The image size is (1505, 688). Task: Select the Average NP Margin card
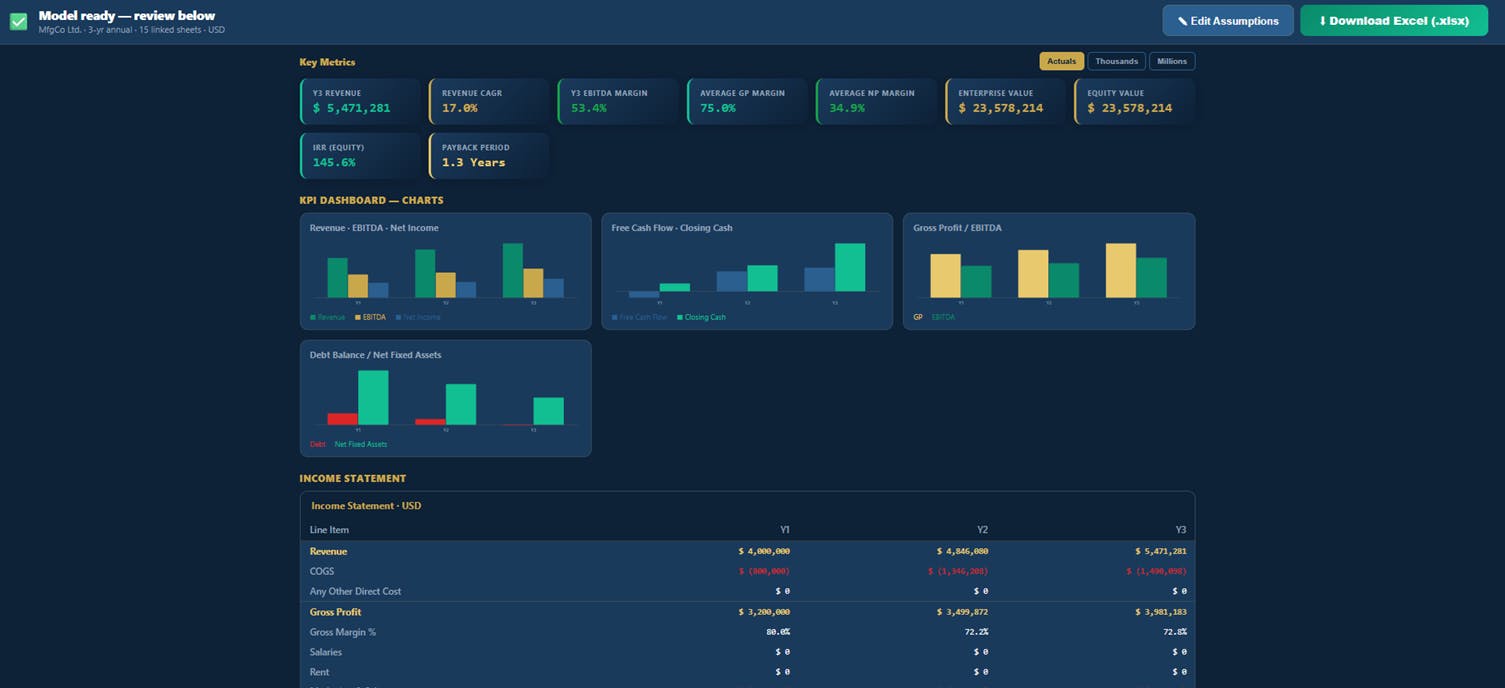[x=876, y=101]
